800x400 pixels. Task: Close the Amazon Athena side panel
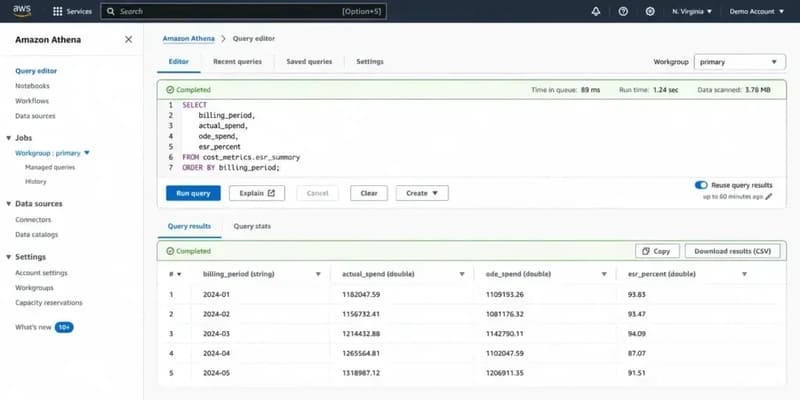click(129, 39)
